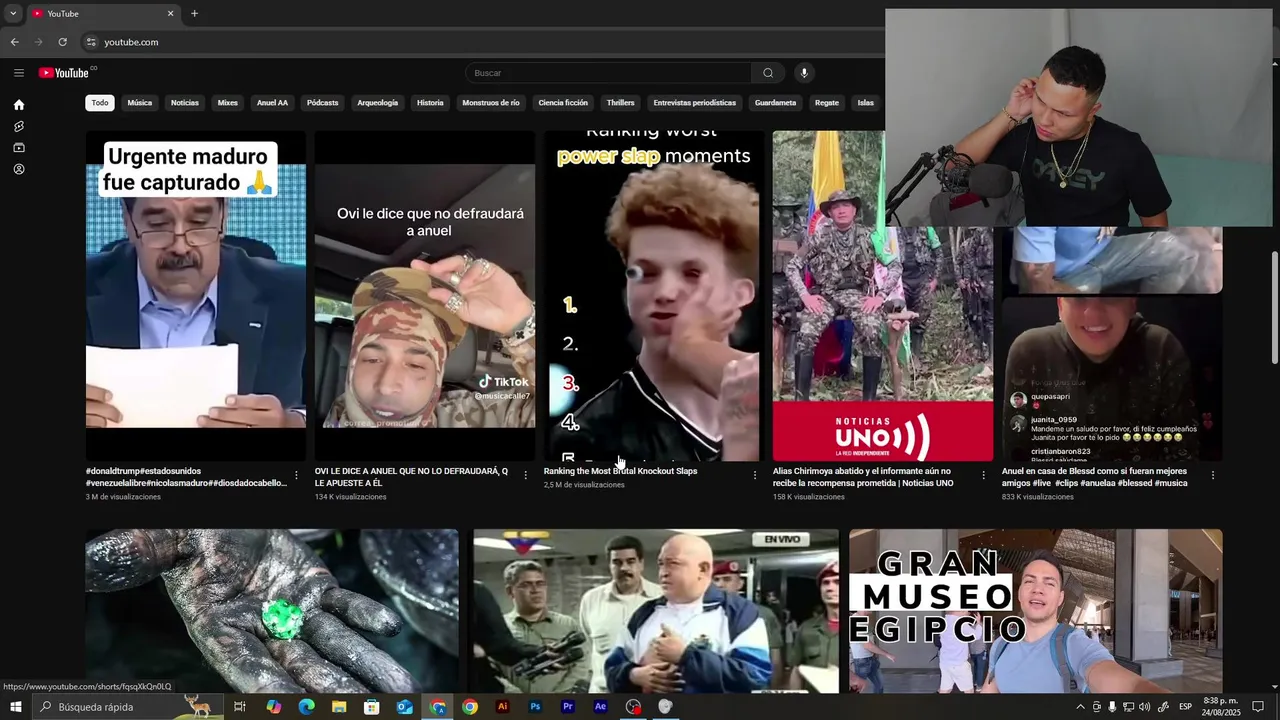Open Noticias UNO short thumbnail
Screen dimensions: 1280x720
(x=883, y=296)
